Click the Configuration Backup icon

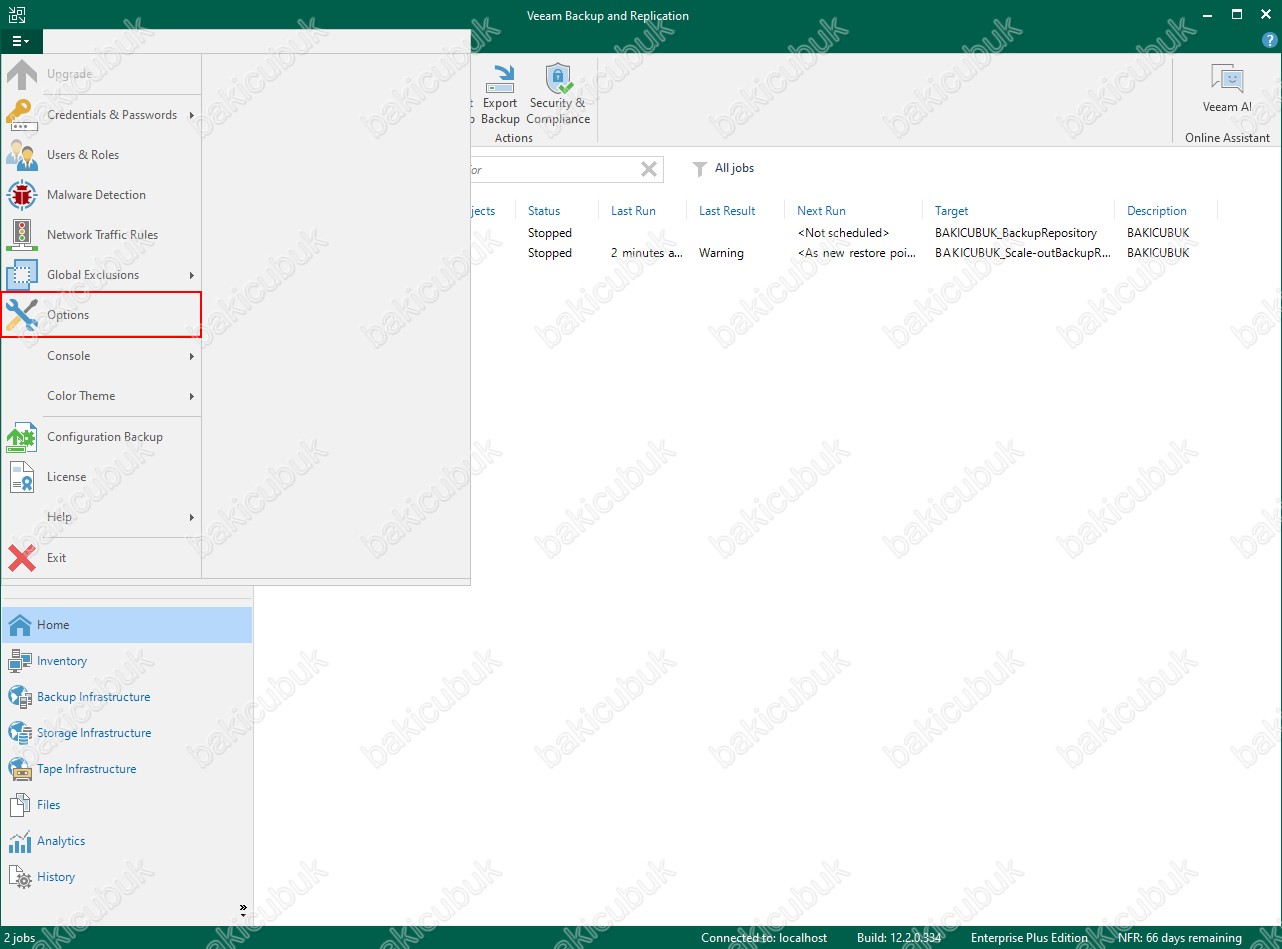point(22,437)
